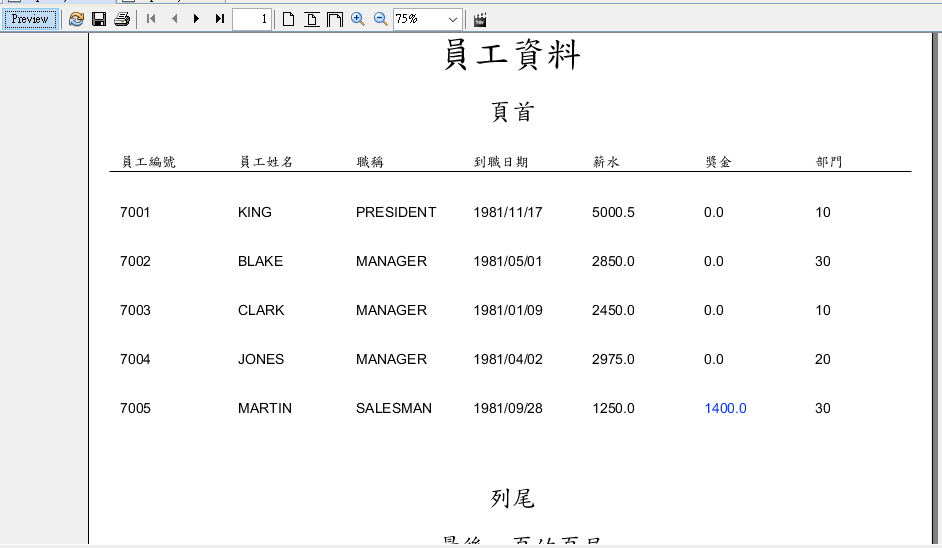Click the clapperboard icon in the toolbar

(480, 19)
